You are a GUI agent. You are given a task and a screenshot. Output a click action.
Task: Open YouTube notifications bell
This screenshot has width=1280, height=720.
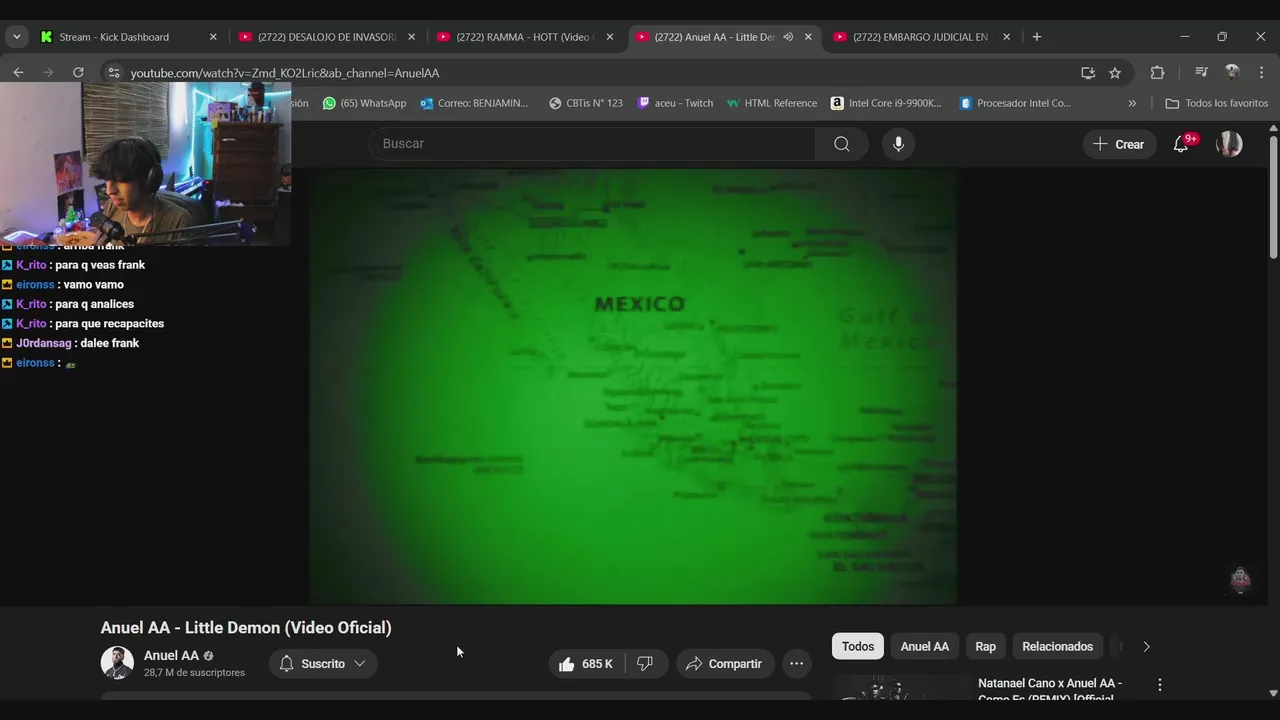(1181, 144)
